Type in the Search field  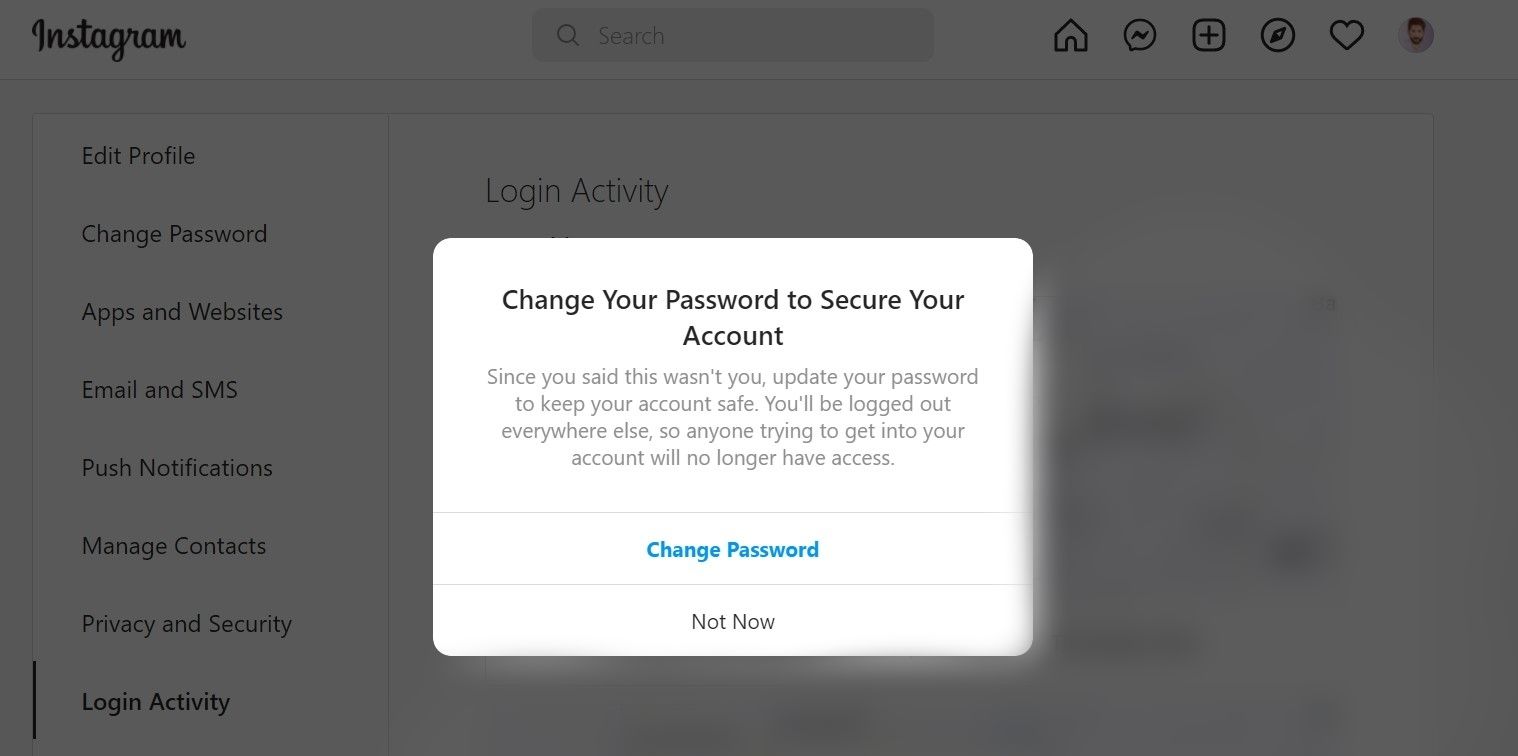click(750, 36)
